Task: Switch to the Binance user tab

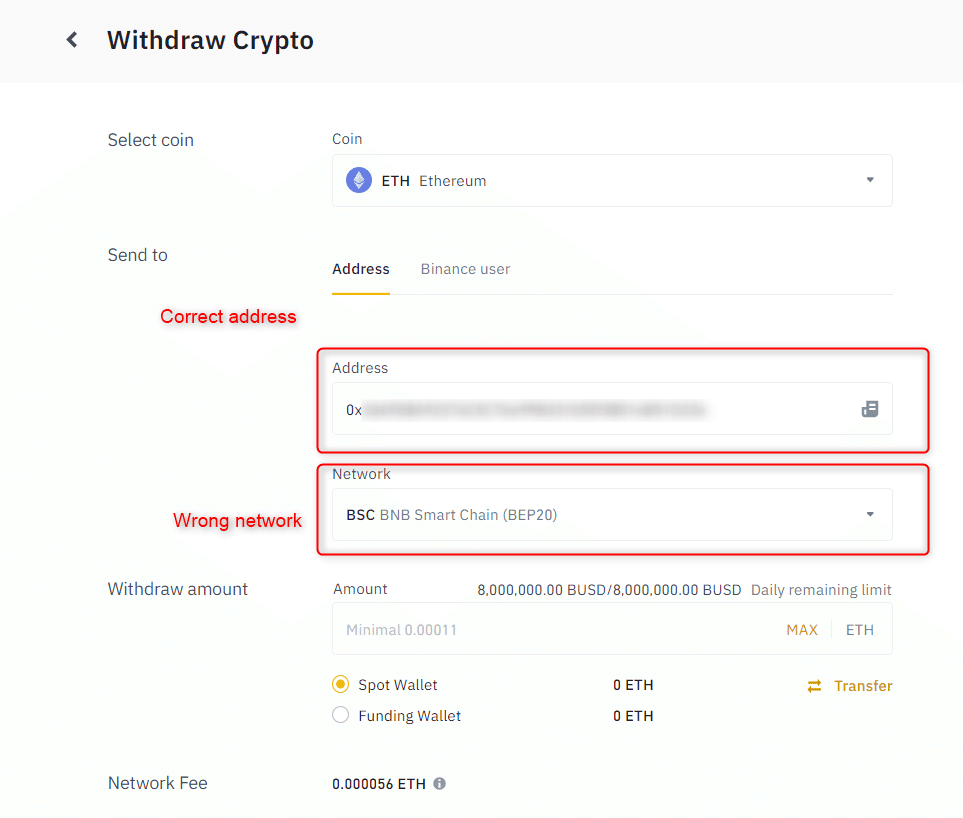Action: [x=465, y=269]
